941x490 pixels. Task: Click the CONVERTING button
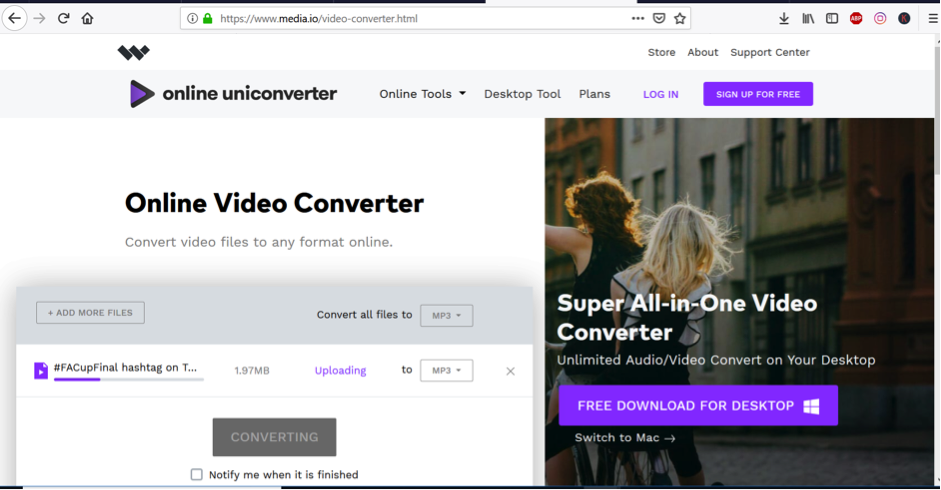point(274,437)
